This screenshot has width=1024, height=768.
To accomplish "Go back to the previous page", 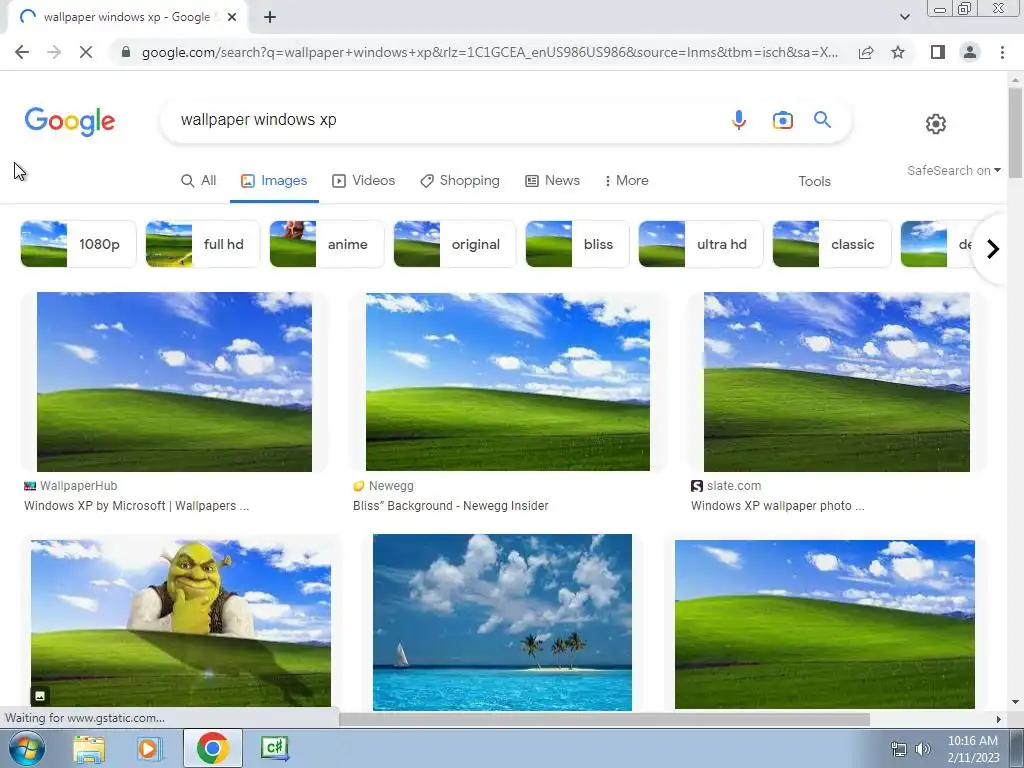I will [x=22, y=52].
